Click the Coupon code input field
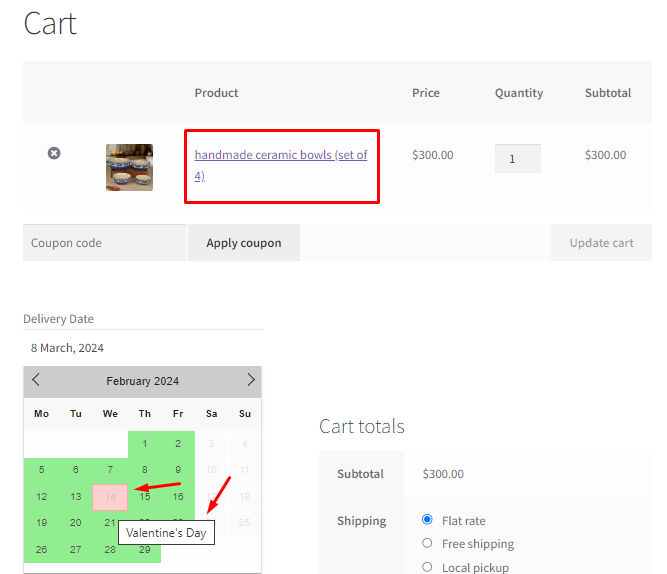The width and height of the screenshot is (667, 574). point(104,243)
